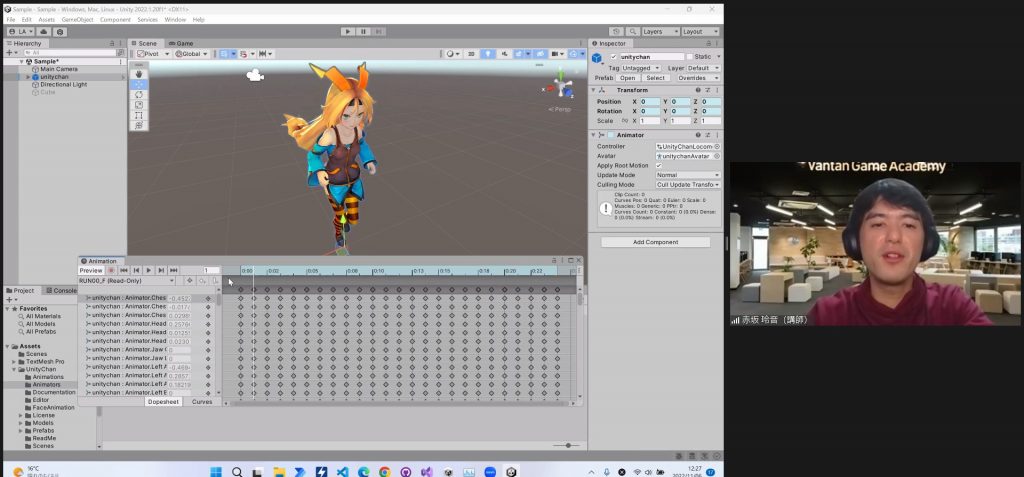
Task: Open the Update Mode Normal dropdown
Action: pos(688,175)
